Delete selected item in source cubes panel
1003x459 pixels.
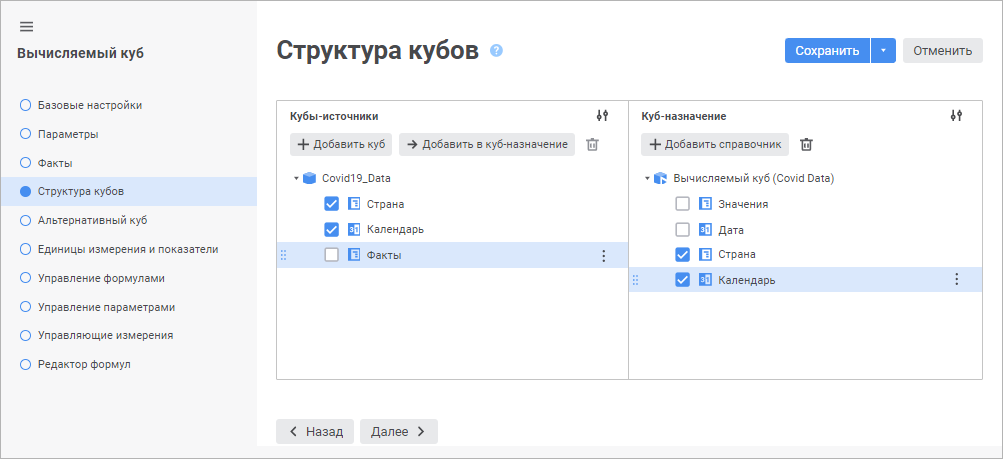[x=592, y=145]
